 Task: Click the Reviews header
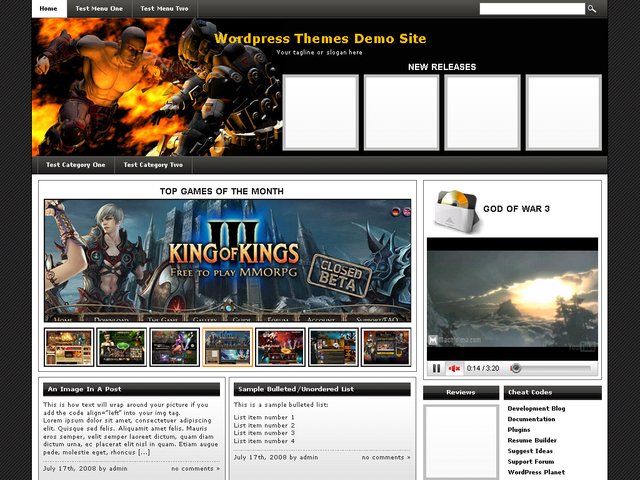(461, 392)
